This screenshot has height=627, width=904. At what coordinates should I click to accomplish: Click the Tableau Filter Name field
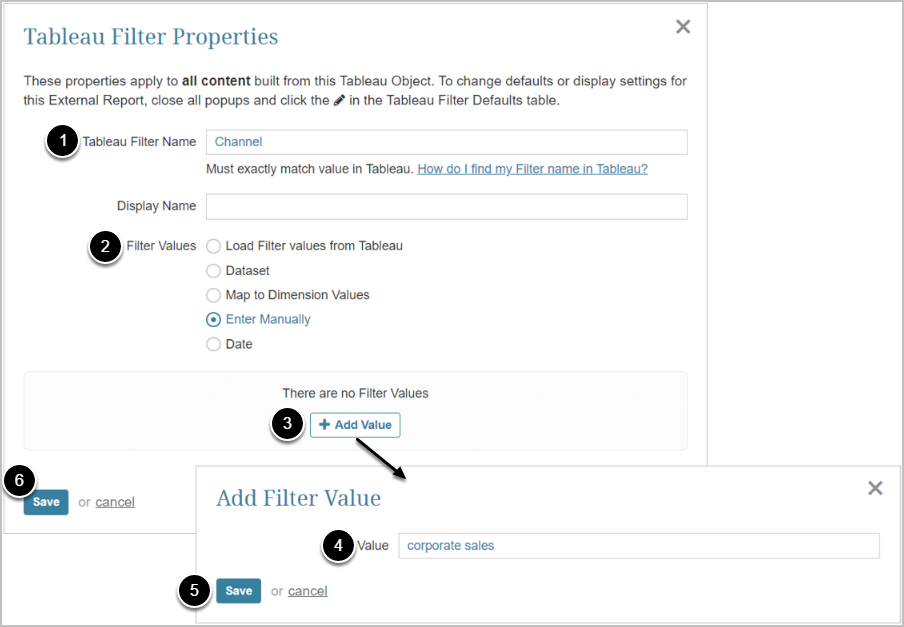click(x=446, y=142)
